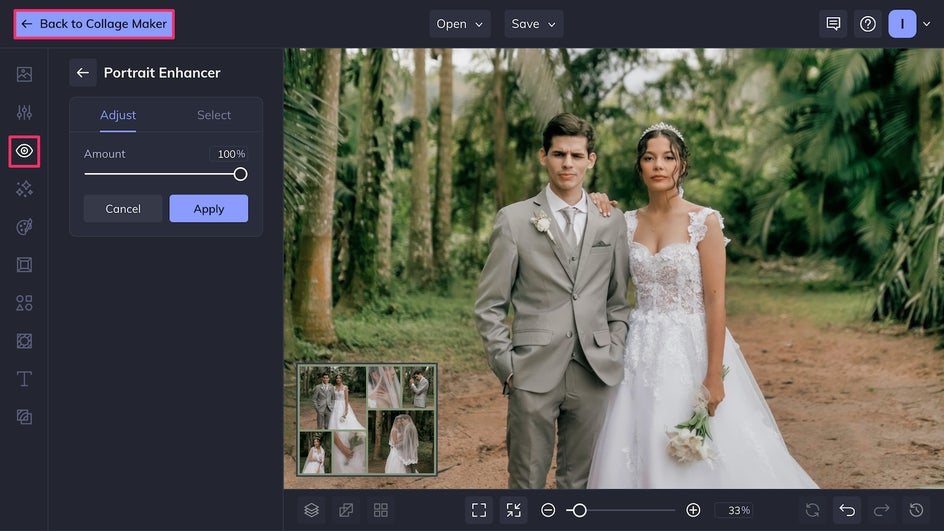The image size is (944, 531).
Task: Open the Save dropdown menu
Action: [x=533, y=24]
